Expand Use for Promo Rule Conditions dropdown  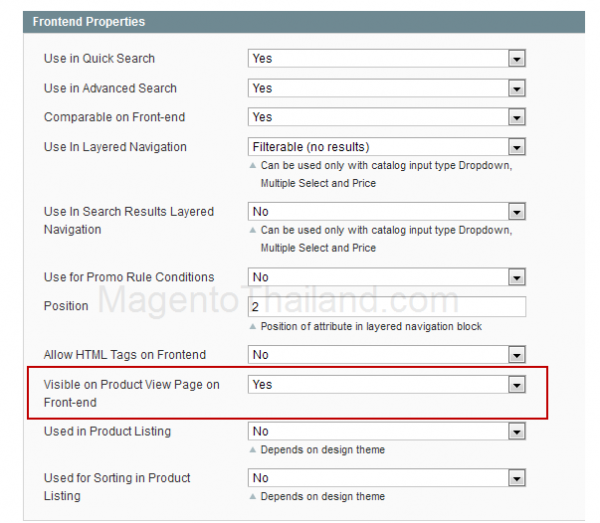(x=386, y=277)
